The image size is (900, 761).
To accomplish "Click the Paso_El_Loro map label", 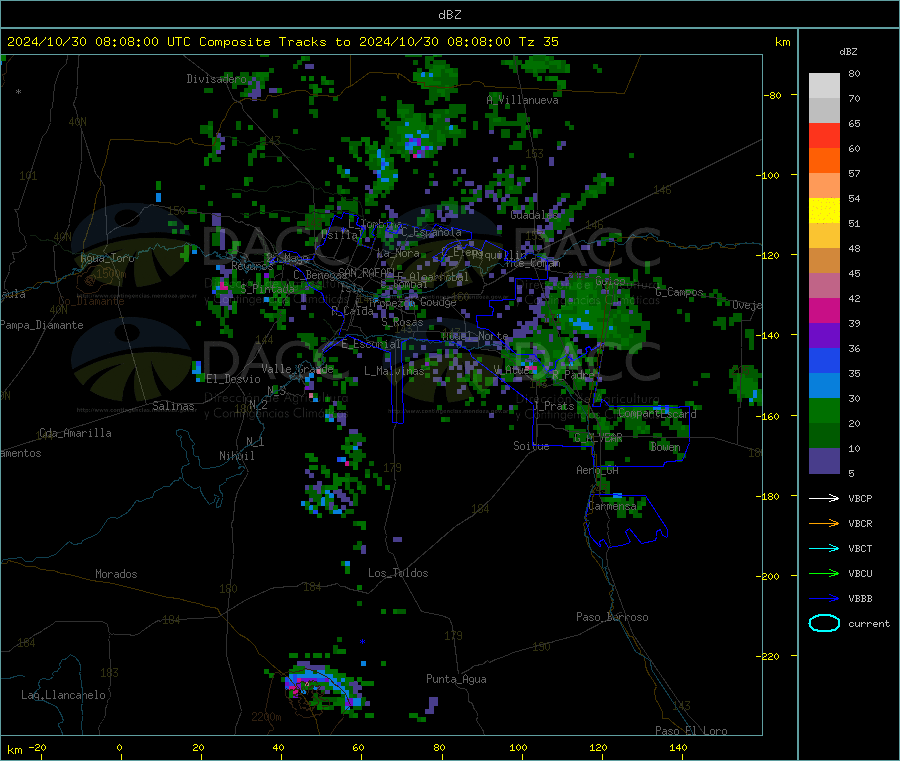I will coord(691,731).
